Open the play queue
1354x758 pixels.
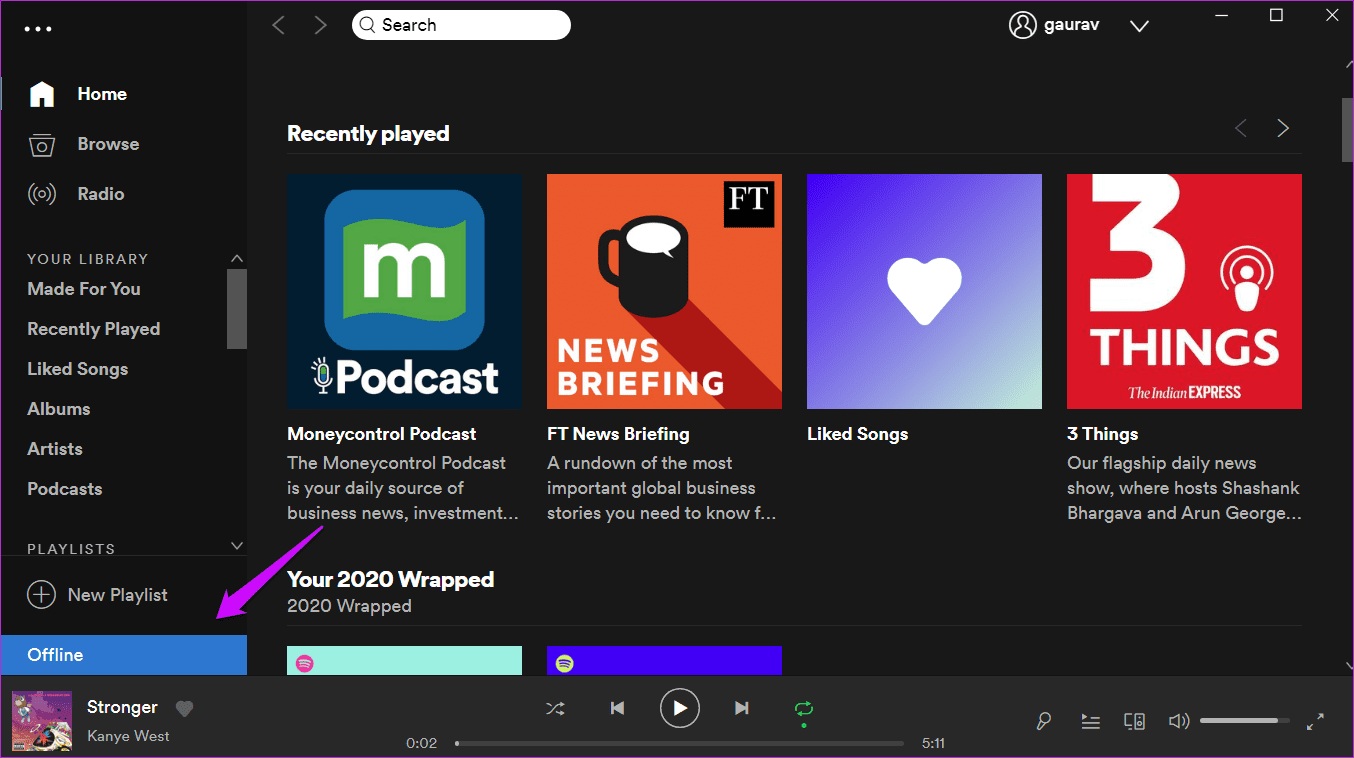tap(1090, 721)
